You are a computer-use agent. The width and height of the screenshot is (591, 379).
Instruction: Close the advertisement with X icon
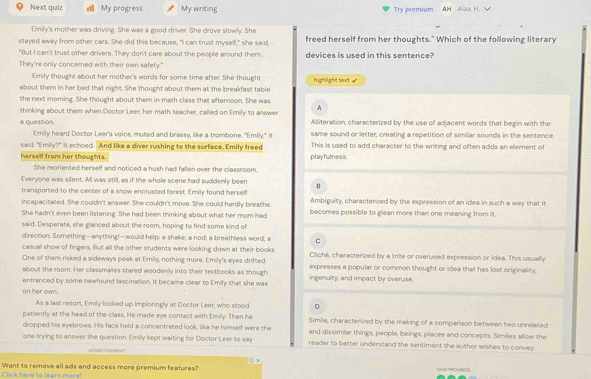click(x=258, y=360)
